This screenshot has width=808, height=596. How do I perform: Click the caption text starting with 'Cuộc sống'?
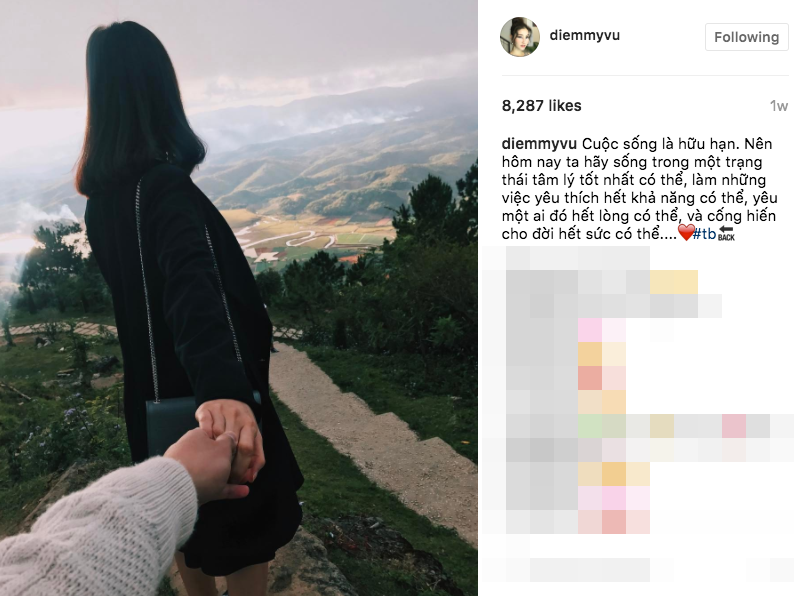coord(639,189)
